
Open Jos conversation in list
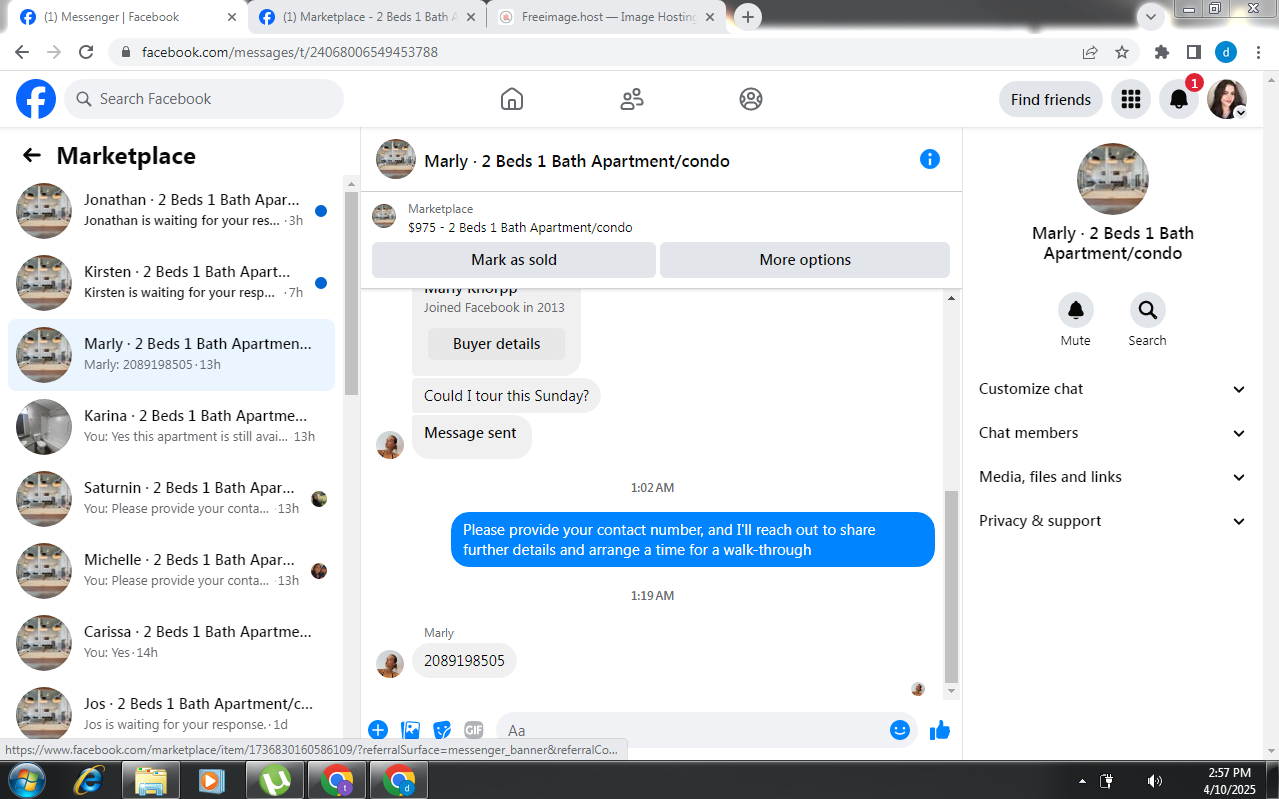pyautogui.click(x=172, y=714)
